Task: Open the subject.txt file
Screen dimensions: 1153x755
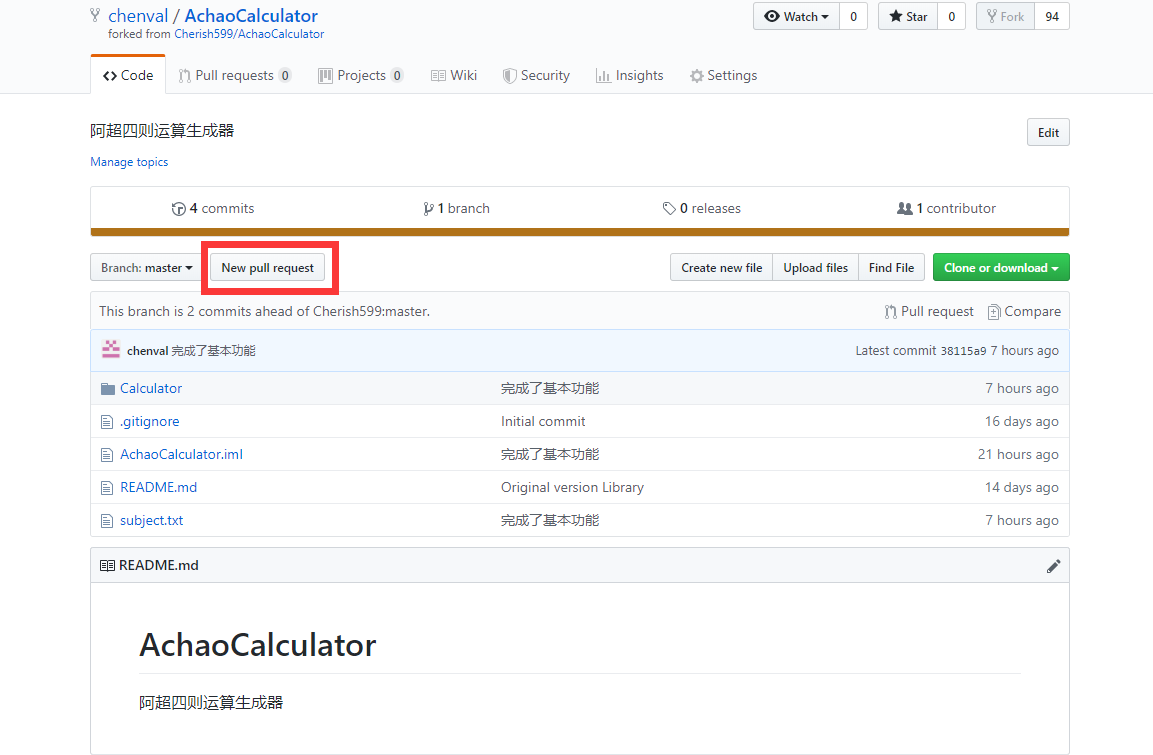Action: coord(151,520)
